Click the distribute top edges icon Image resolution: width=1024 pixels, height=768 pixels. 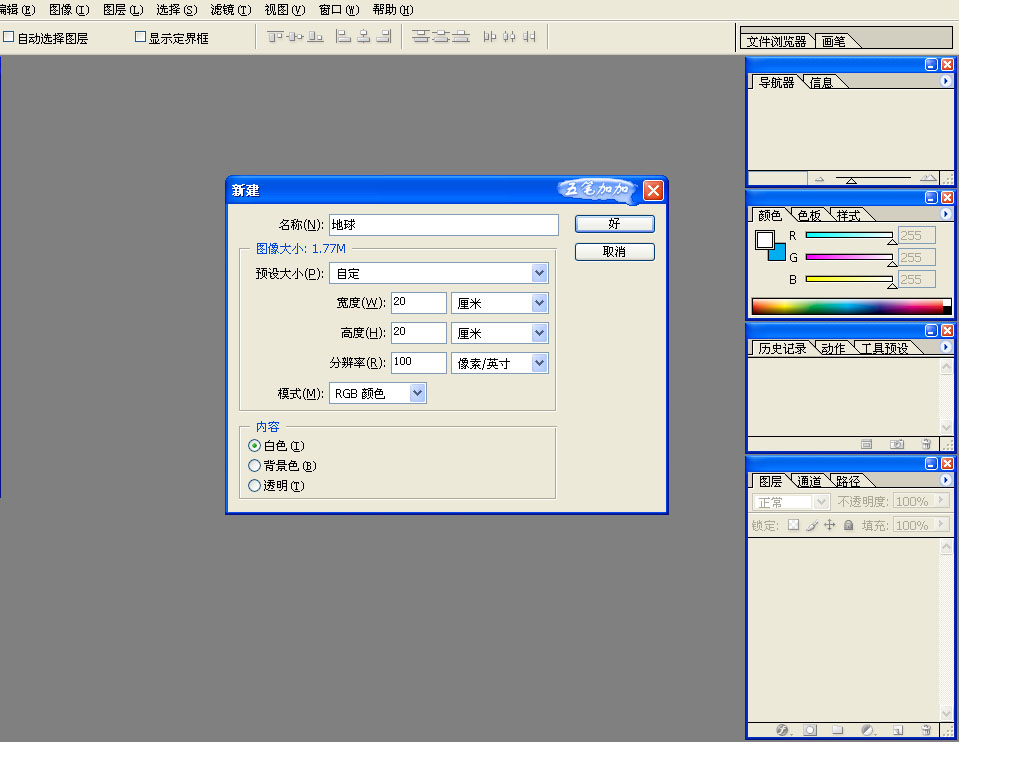click(420, 37)
